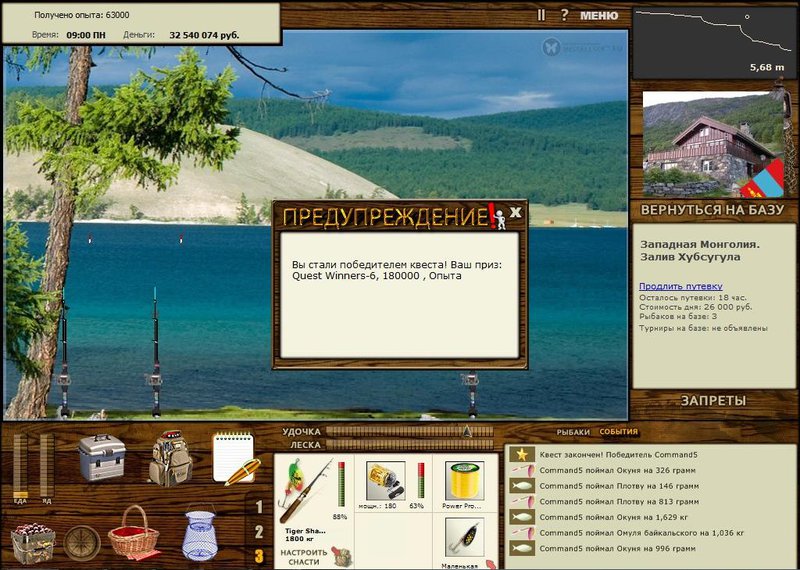Viewport: 800px width, 570px height.
Task: Select rod slot 3
Action: (259, 556)
